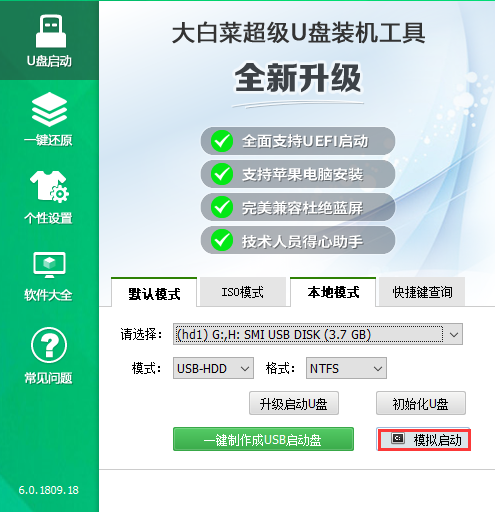495x512 pixels.
Task: Click green checkmark beside 完美兼容杜绝蓝屏
Action: 222,207
